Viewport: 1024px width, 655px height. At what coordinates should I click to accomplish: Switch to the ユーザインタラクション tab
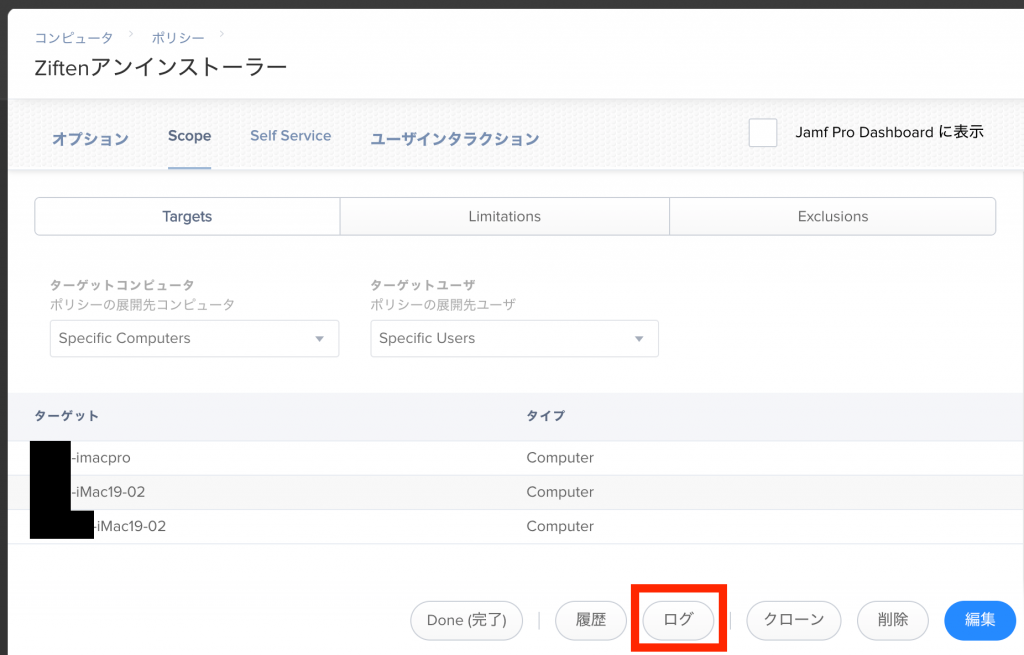[455, 138]
